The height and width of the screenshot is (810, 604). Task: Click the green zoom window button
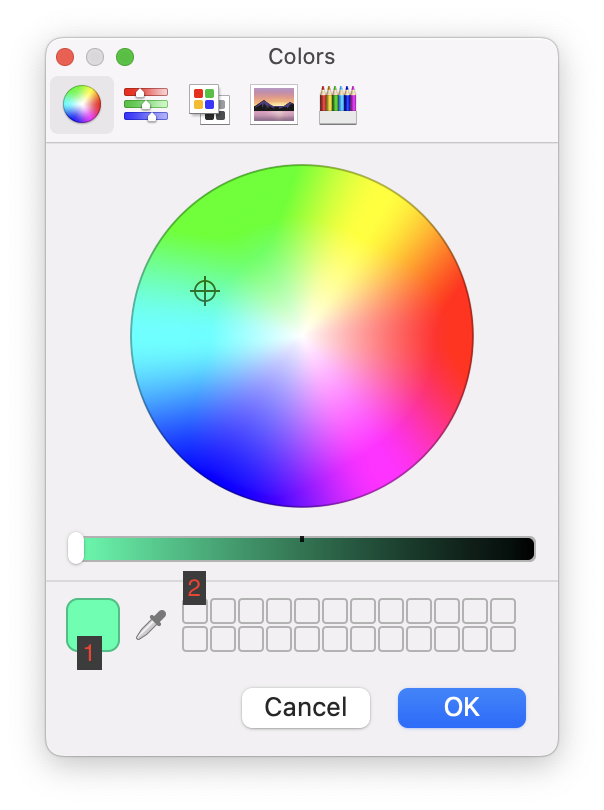125,57
